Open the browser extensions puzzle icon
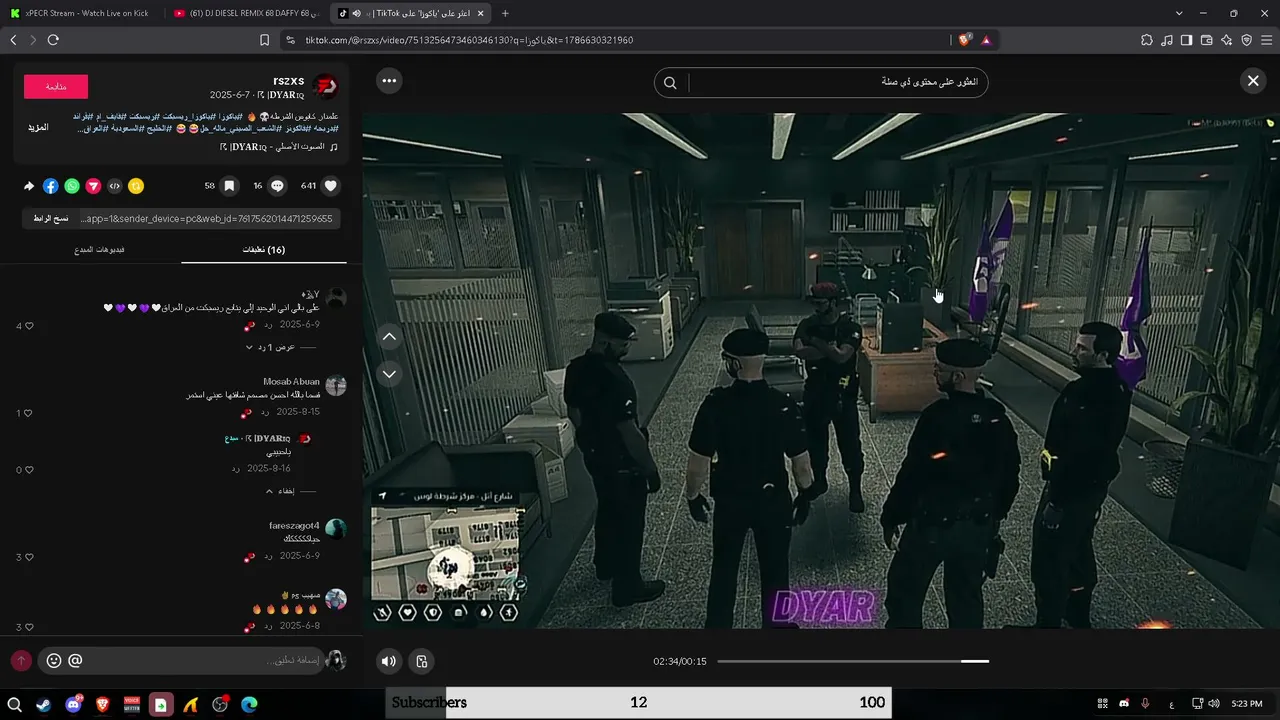Viewport: 1280px width, 720px height. 1147,40
